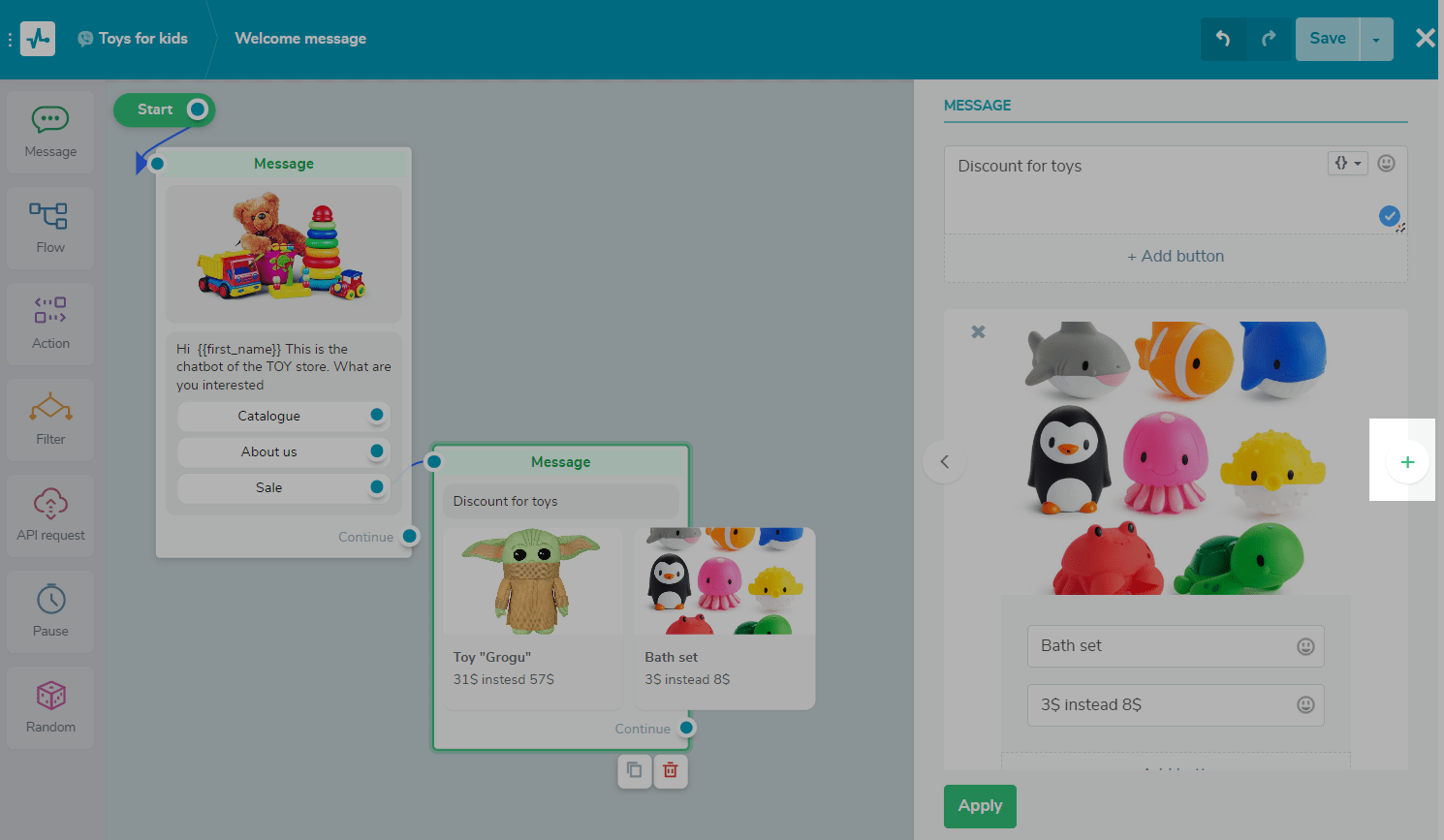Click the Bath set card title in flow

click(672, 657)
